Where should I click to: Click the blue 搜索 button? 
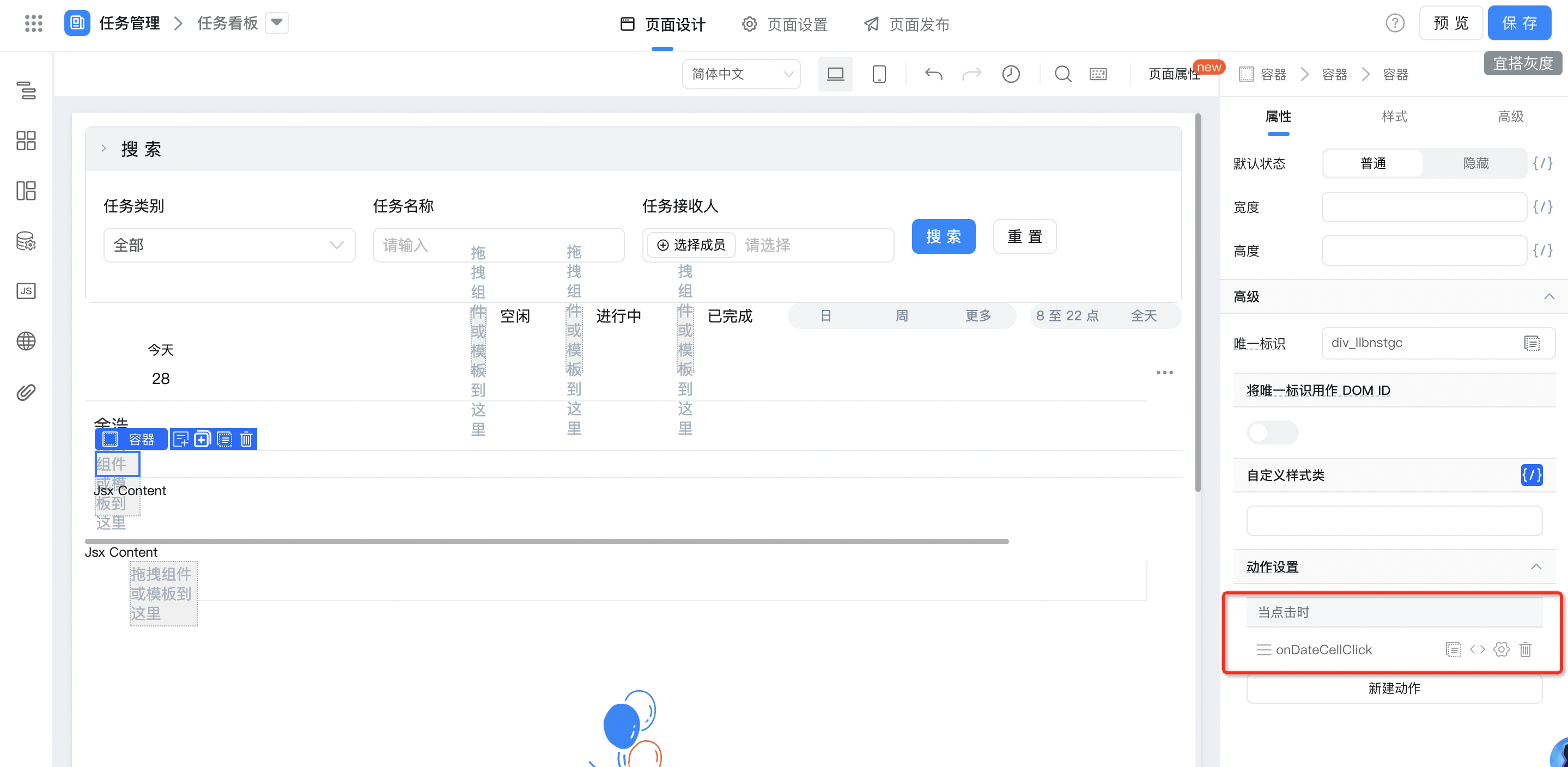(943, 236)
